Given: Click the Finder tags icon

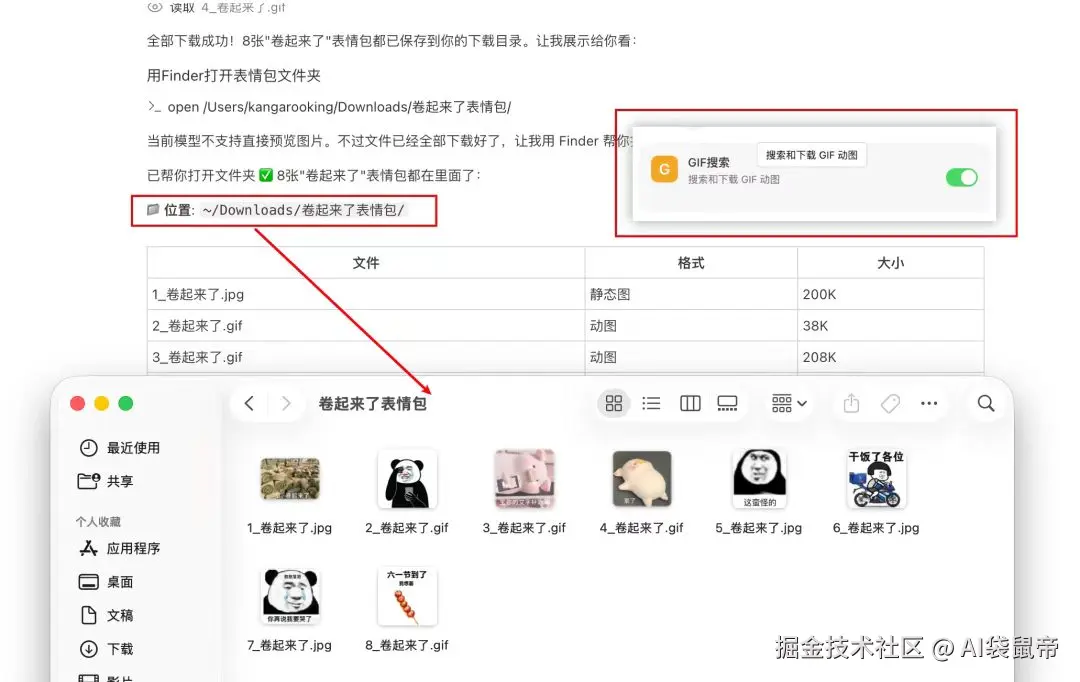Looking at the screenshot, I should click(x=890, y=403).
